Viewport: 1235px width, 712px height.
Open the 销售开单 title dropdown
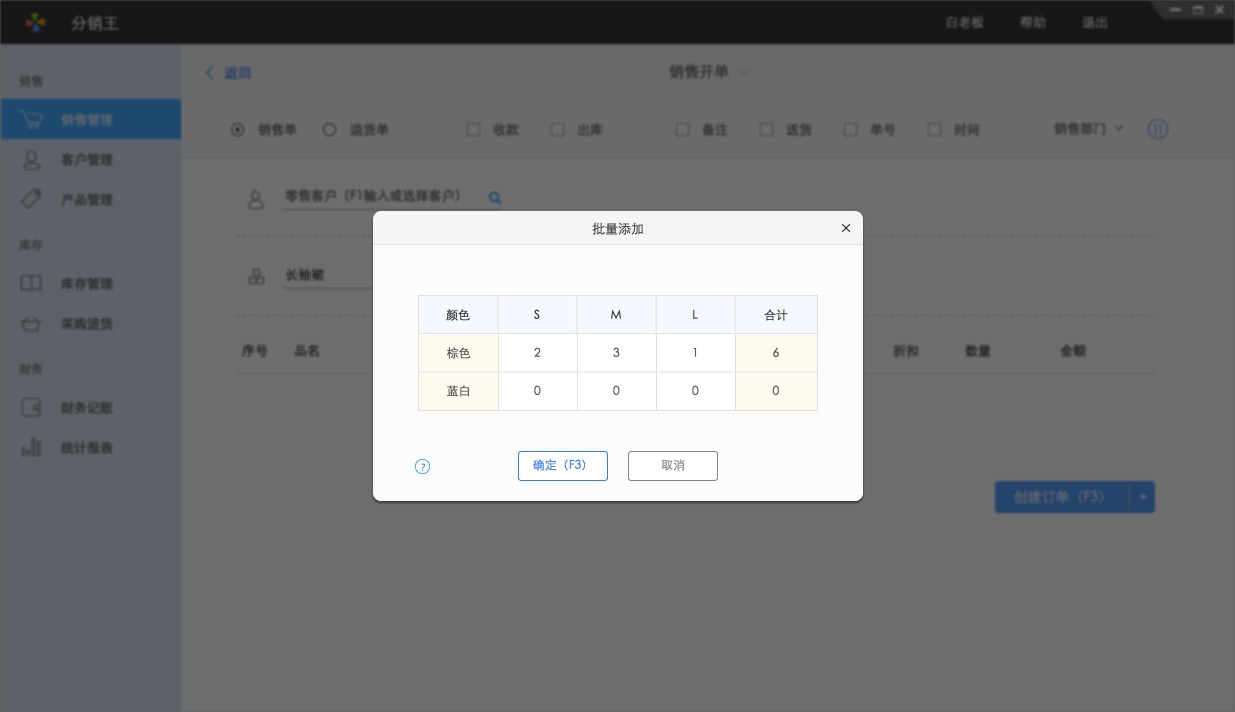coord(743,72)
